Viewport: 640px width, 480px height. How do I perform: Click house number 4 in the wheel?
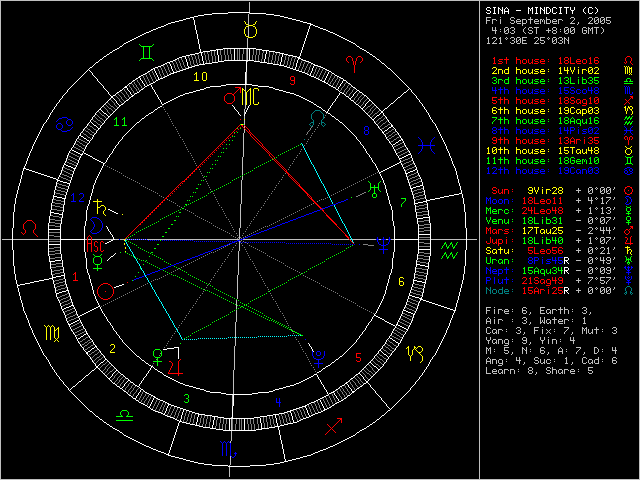point(278,403)
